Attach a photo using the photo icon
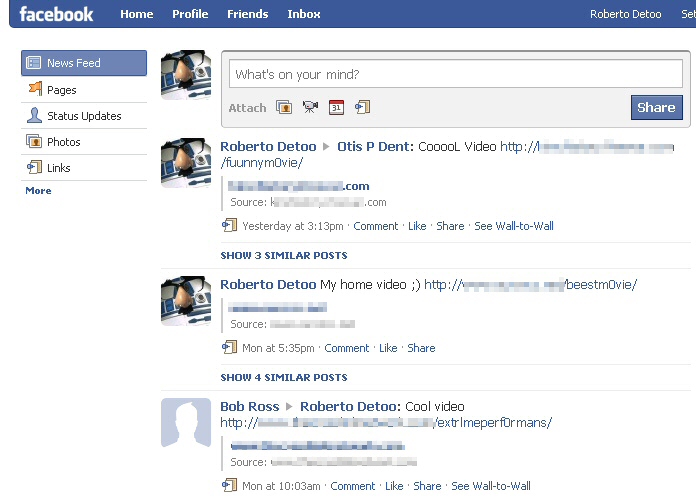Viewport: 696px width, 500px height. point(284,107)
